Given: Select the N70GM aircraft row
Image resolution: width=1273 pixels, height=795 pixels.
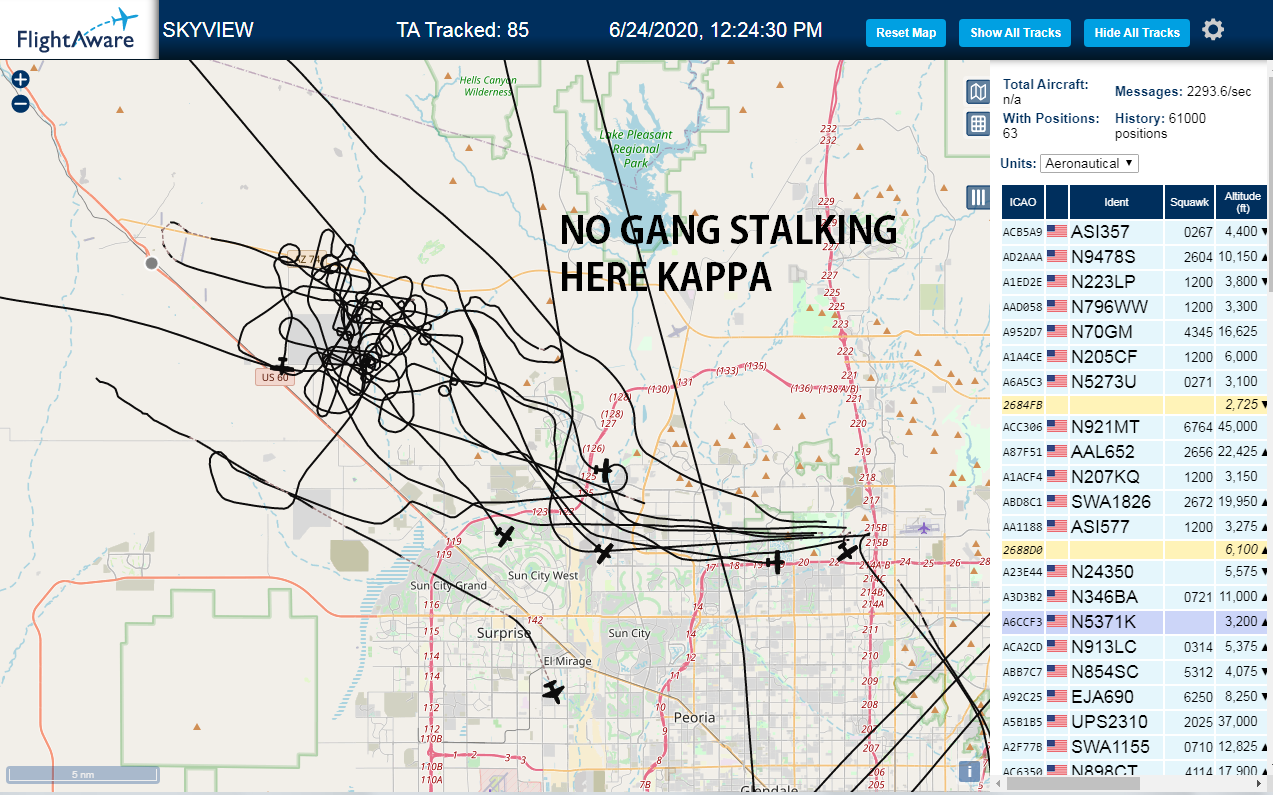Looking at the screenshot, I should click(x=1134, y=332).
